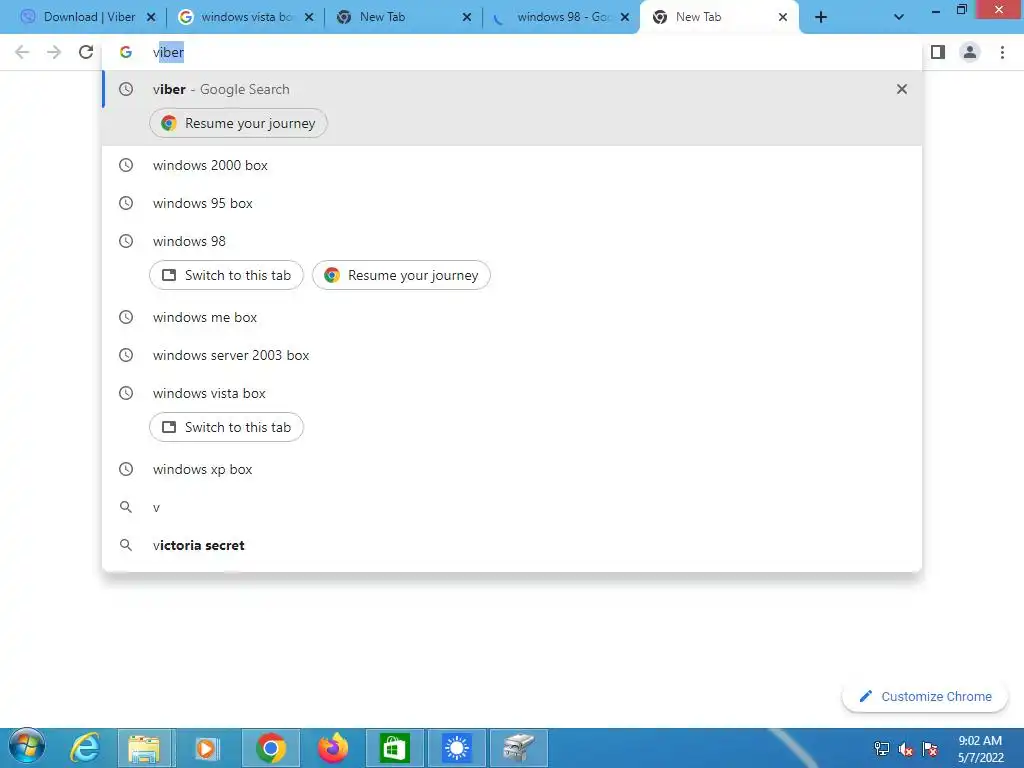This screenshot has height=768, width=1024.
Task: Expand the tab search chevron
Action: (899, 18)
